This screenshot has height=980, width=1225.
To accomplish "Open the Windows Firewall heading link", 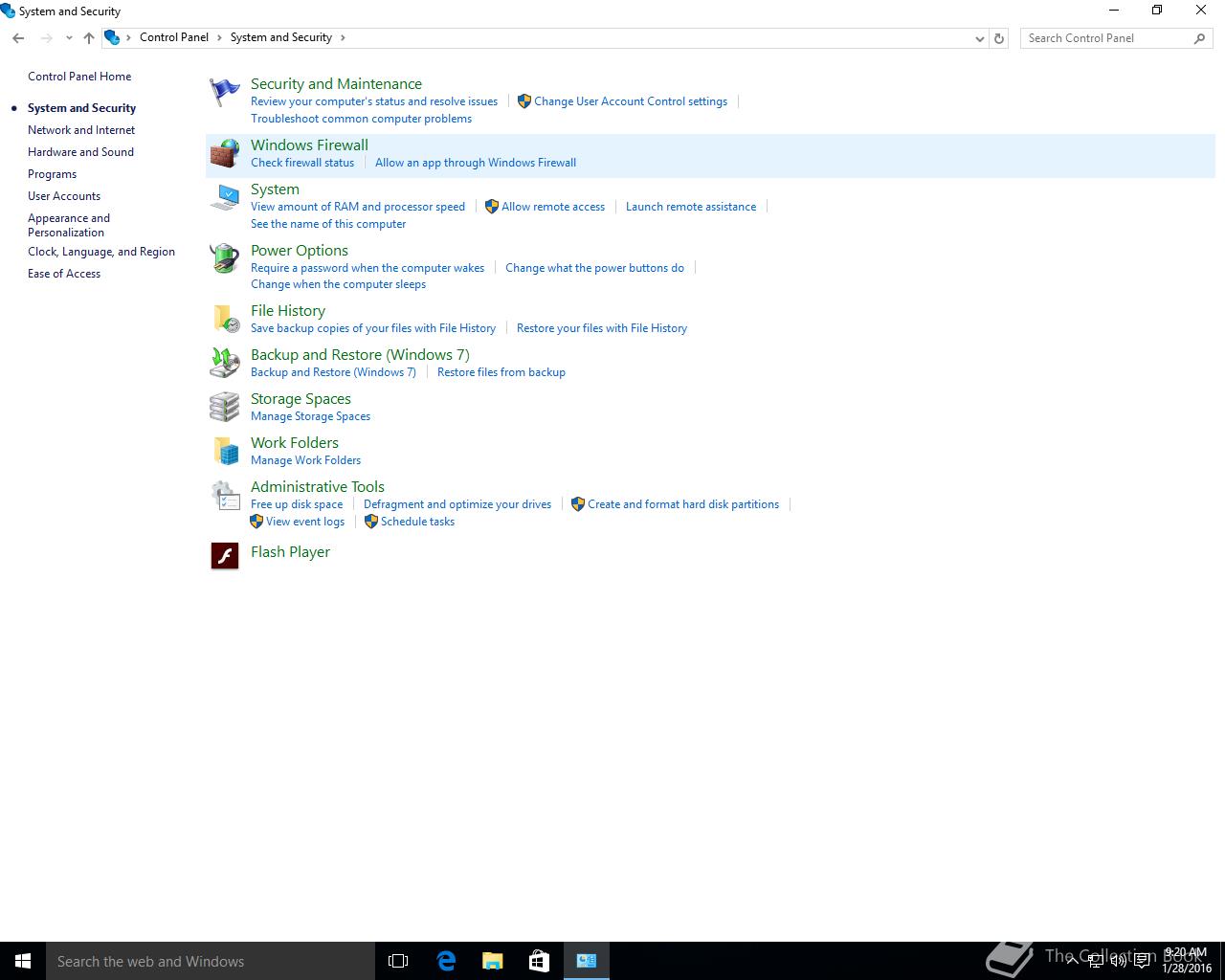I will (309, 145).
